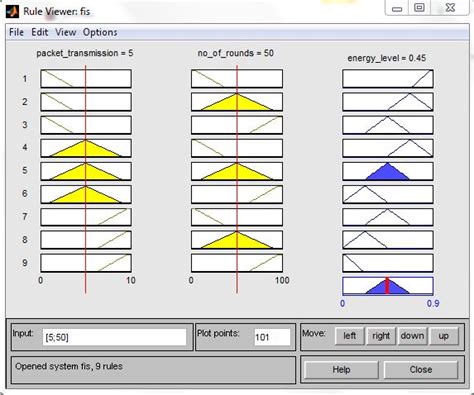Image resolution: width=474 pixels, height=395 pixels.
Task: Click rule 6 packet_transmission yellow plot
Action: coord(86,194)
